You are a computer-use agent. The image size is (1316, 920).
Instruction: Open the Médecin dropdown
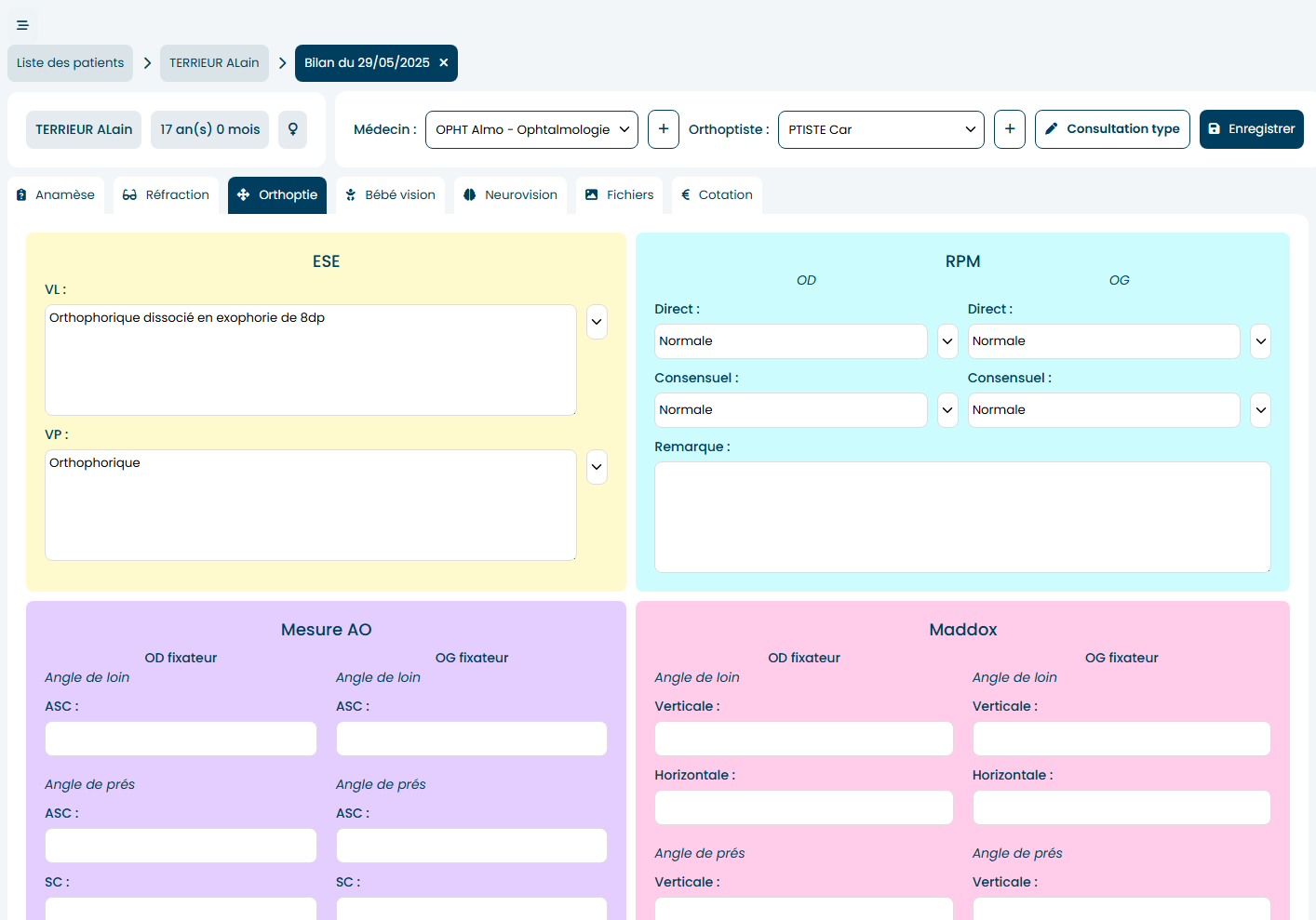531,129
